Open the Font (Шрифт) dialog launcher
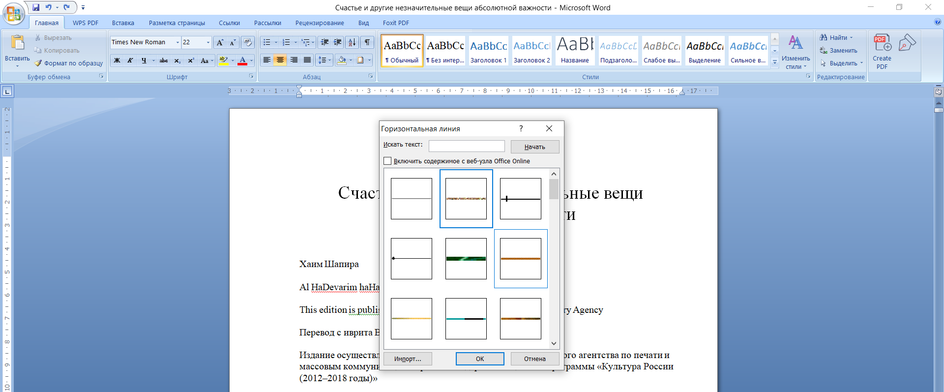The width and height of the screenshot is (944, 392). click(252, 77)
